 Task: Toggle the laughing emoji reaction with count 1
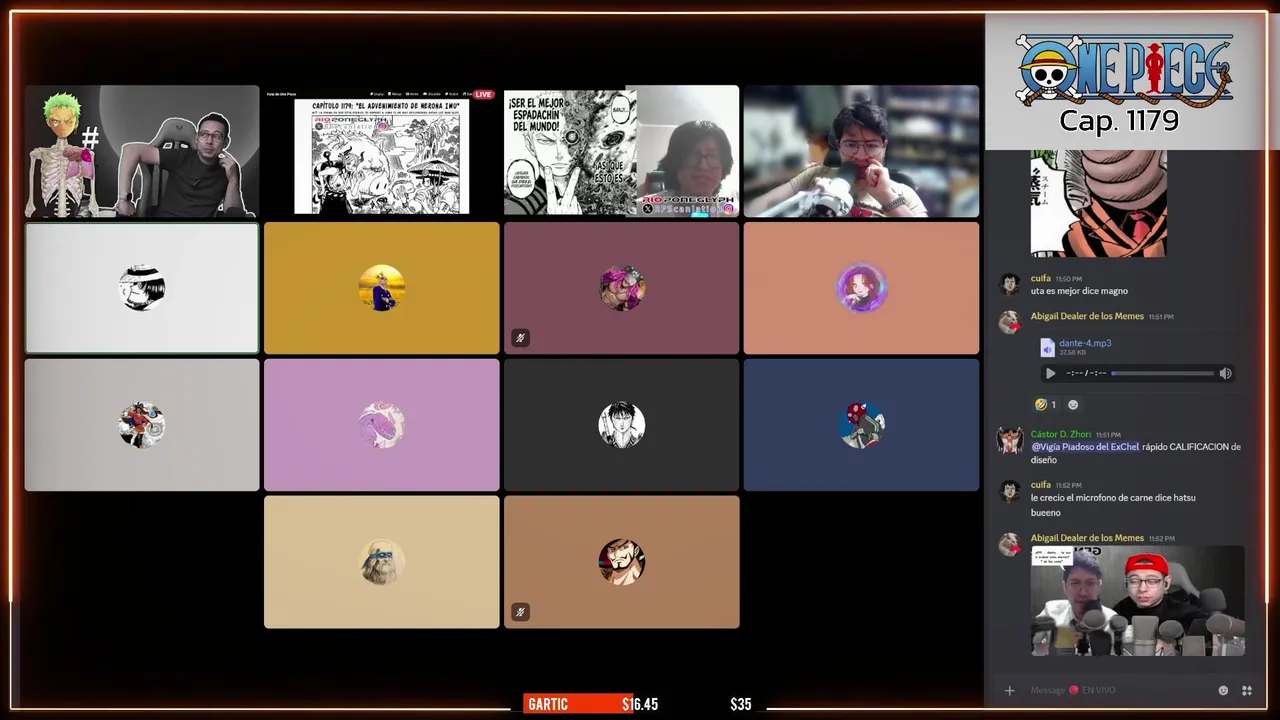[x=1046, y=405]
